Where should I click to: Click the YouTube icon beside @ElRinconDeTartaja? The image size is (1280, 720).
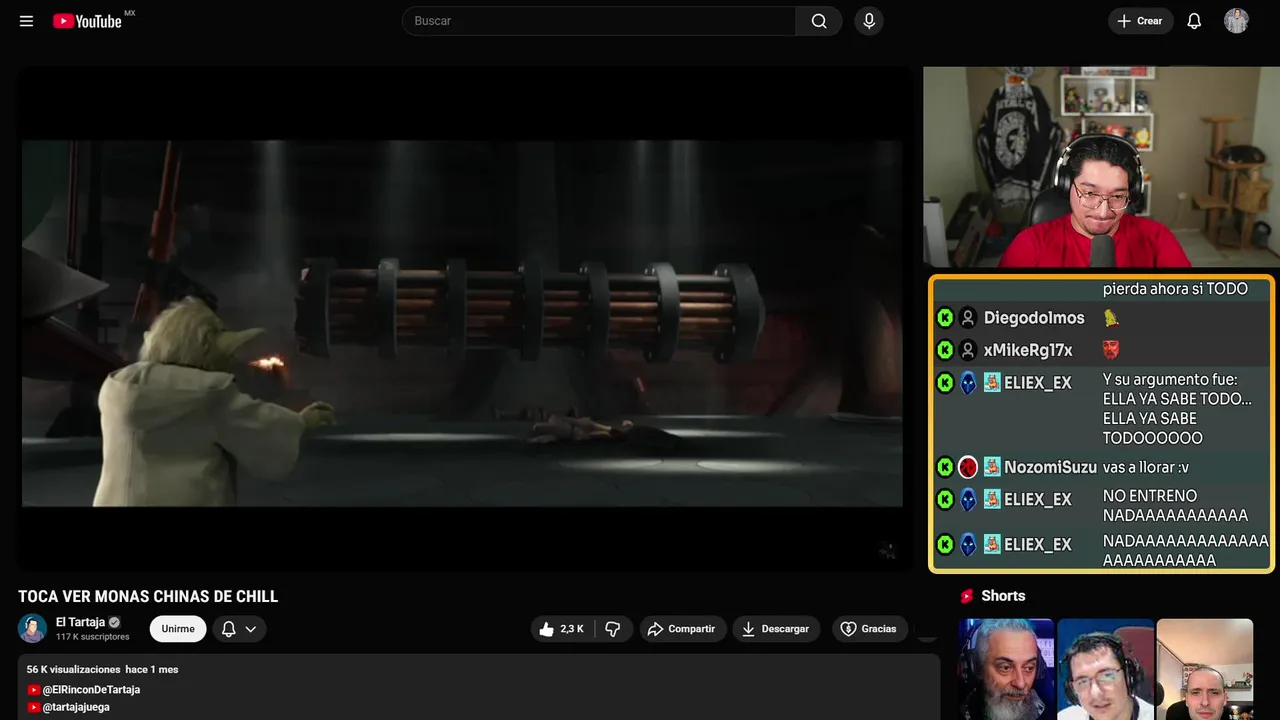coord(34,690)
